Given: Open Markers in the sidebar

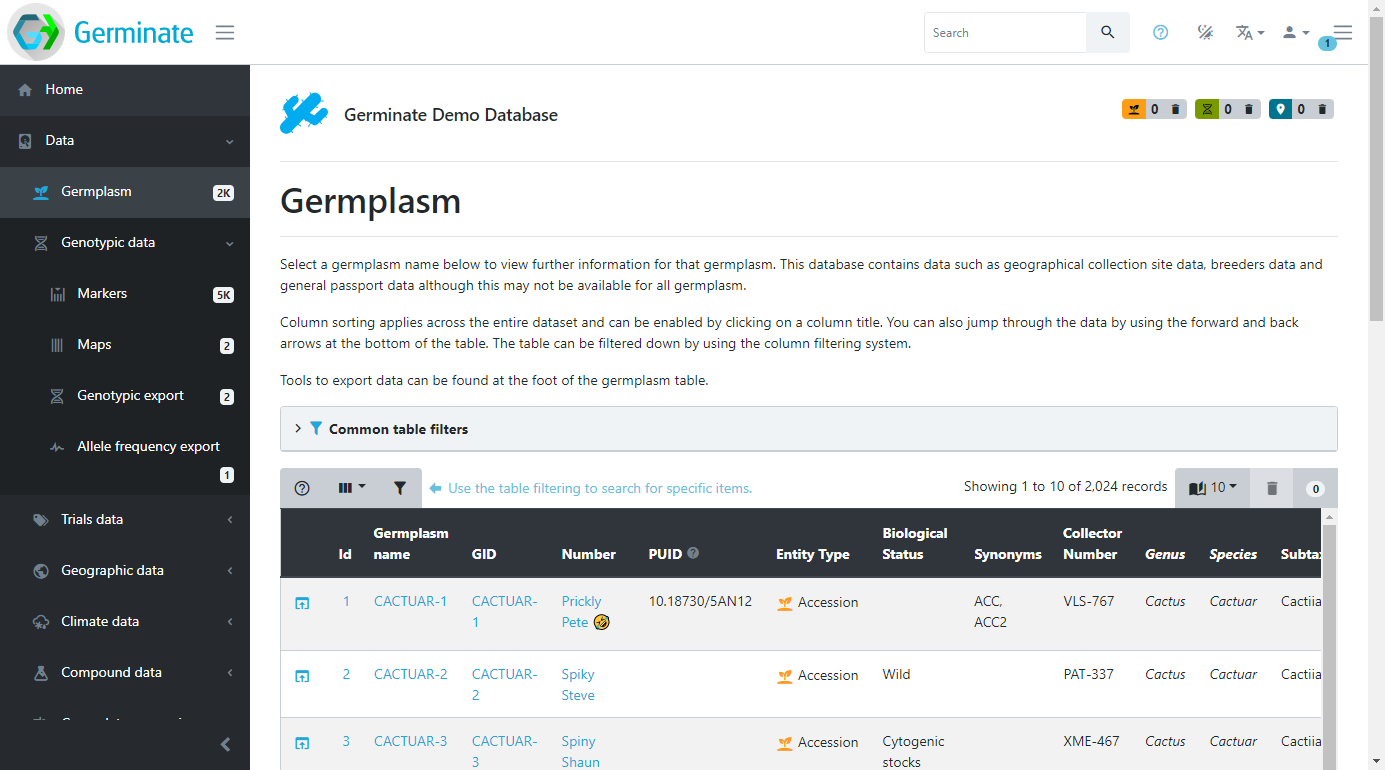Looking at the screenshot, I should click(102, 294).
